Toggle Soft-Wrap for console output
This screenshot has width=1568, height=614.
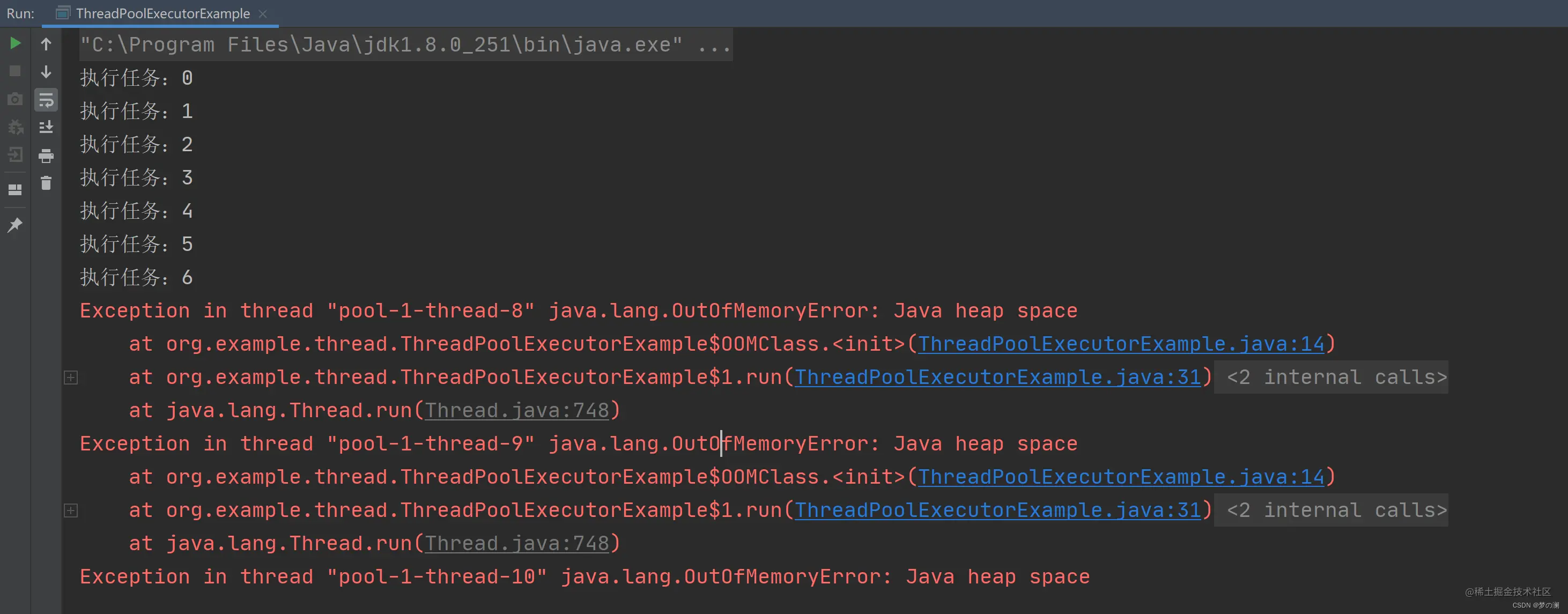coord(46,100)
